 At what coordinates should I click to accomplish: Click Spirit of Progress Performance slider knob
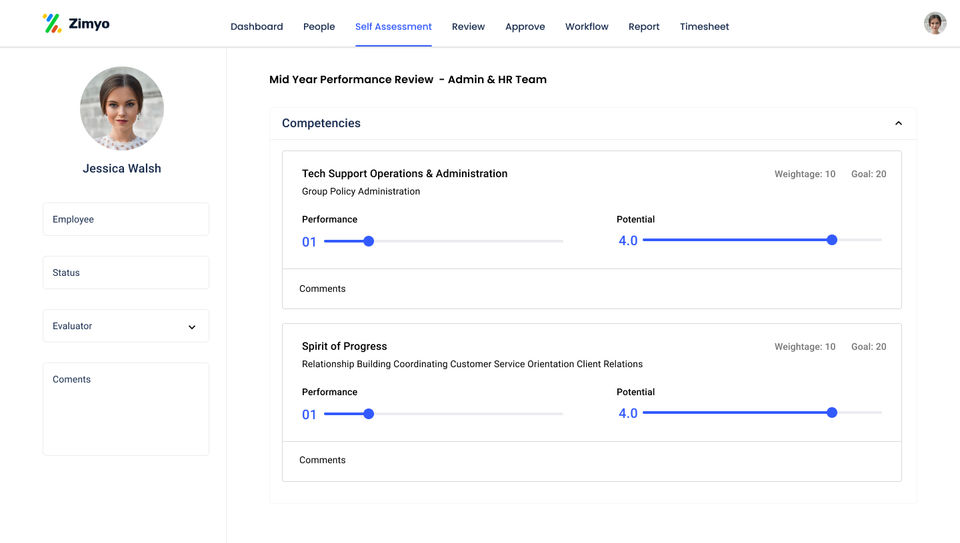point(368,414)
